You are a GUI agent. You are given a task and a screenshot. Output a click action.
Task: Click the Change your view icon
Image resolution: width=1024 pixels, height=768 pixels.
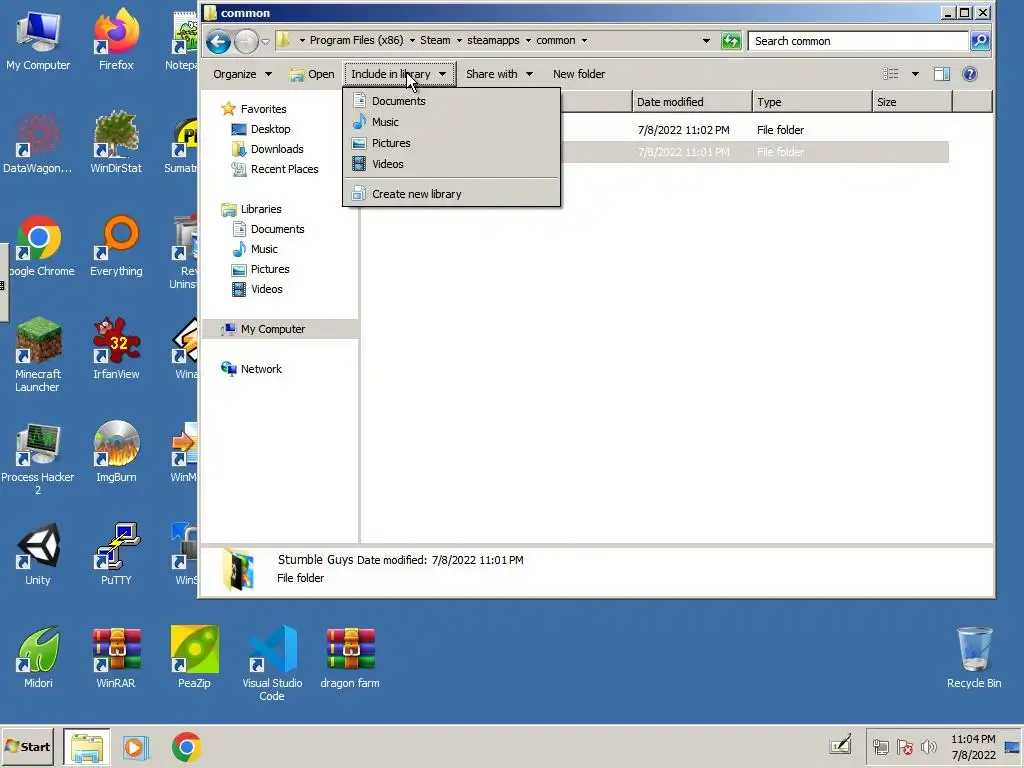tap(891, 74)
